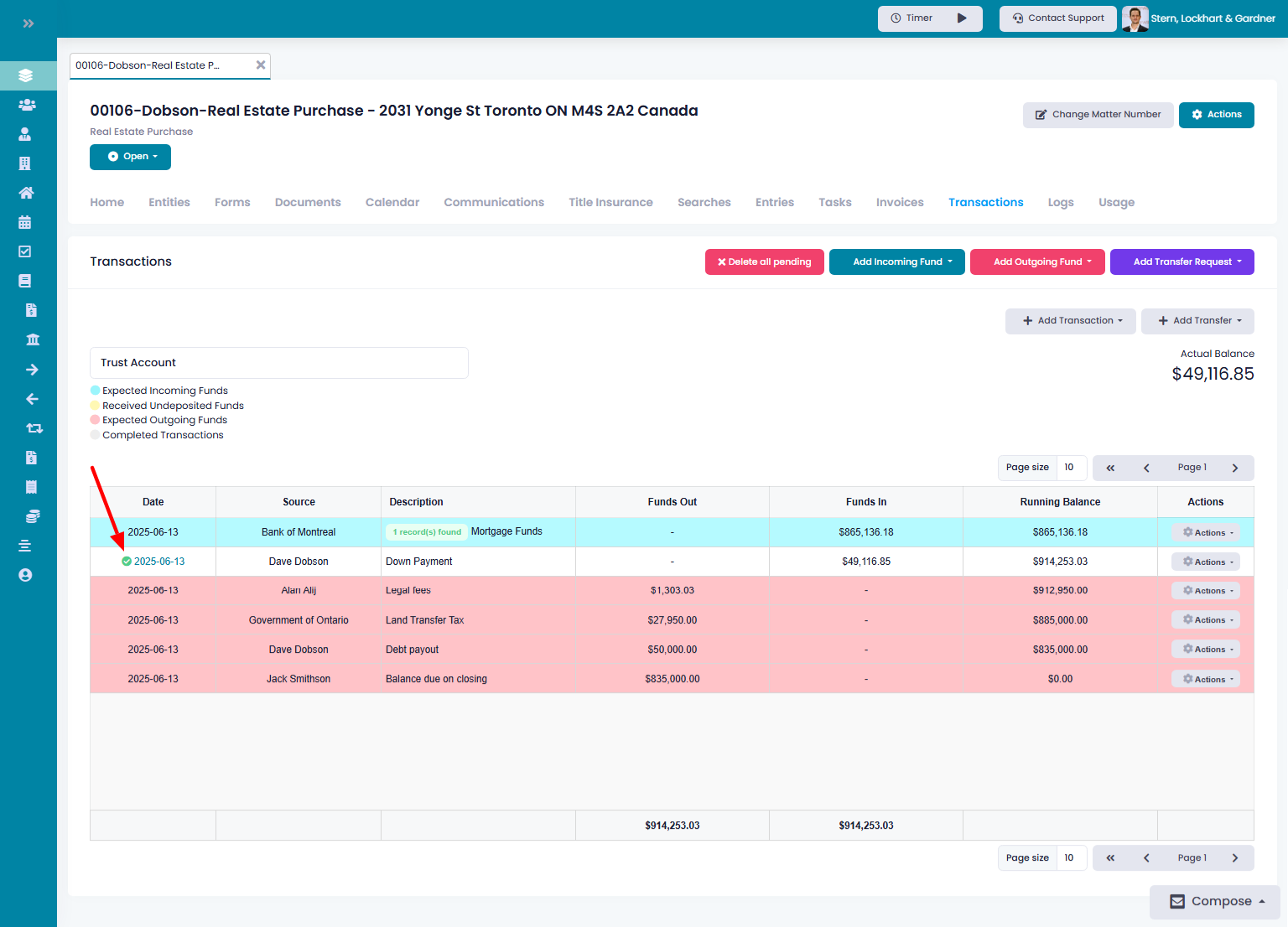The height and width of the screenshot is (927, 1288).
Task: Click the 2025-06-13 Down Payment date link
Action: [x=159, y=562]
